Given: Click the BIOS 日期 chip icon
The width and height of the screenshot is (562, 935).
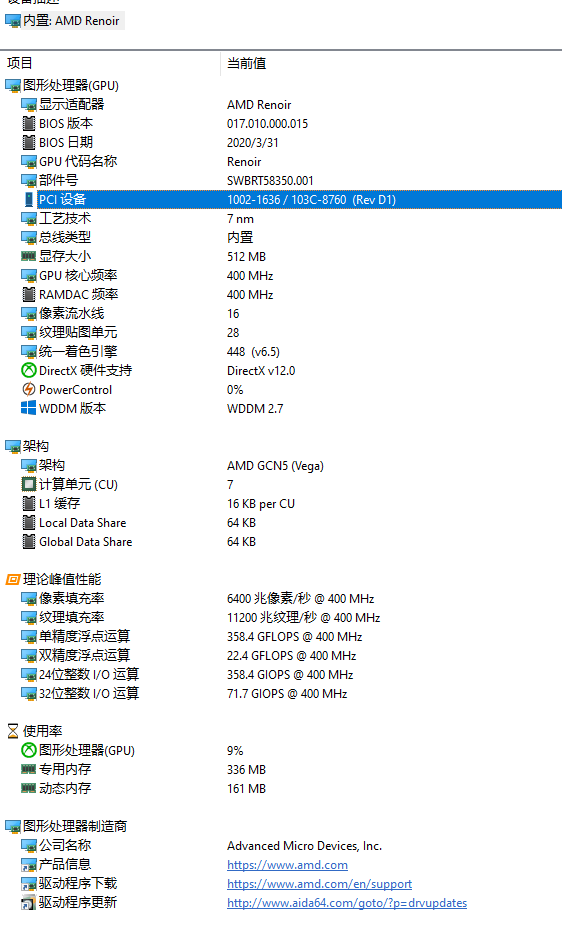Looking at the screenshot, I should [x=29, y=143].
